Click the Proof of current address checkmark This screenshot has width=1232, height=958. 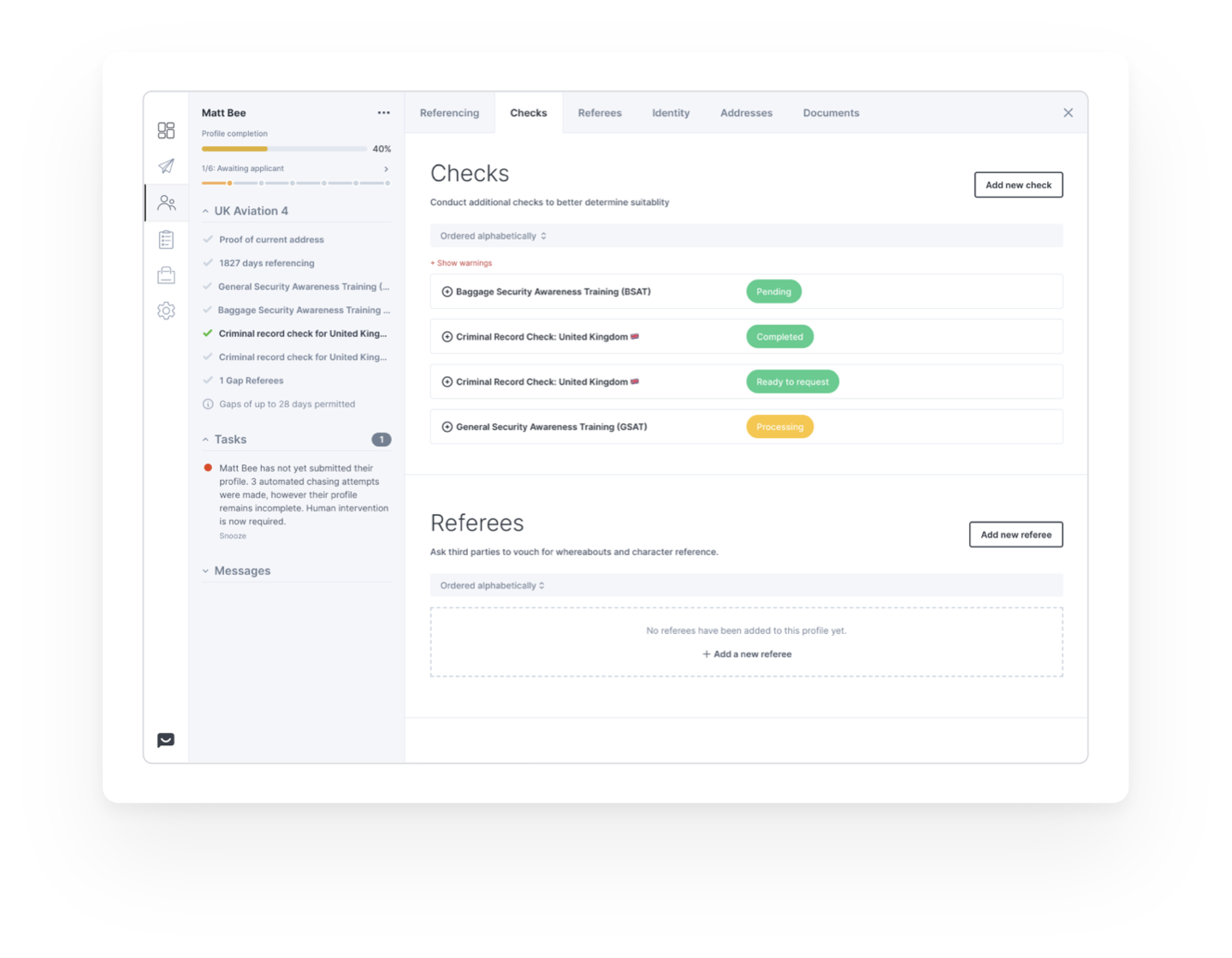208,239
